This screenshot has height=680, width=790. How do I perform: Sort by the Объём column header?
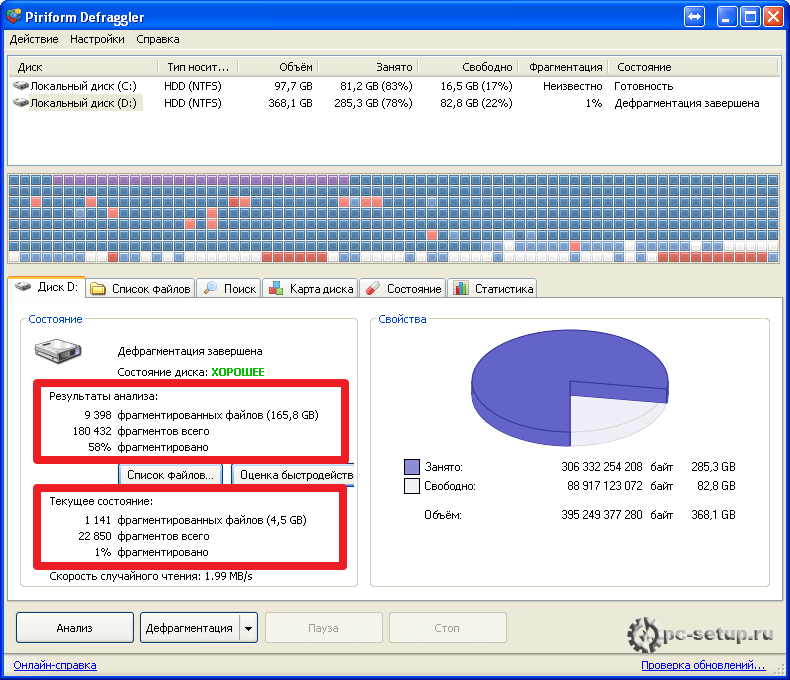tap(278, 66)
